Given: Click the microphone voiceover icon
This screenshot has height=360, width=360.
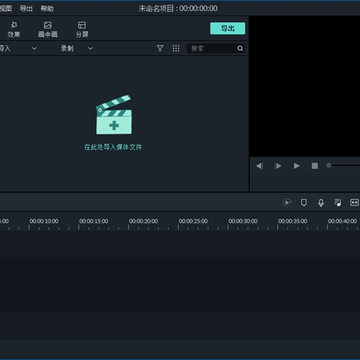Looking at the screenshot, I should coord(321,203).
